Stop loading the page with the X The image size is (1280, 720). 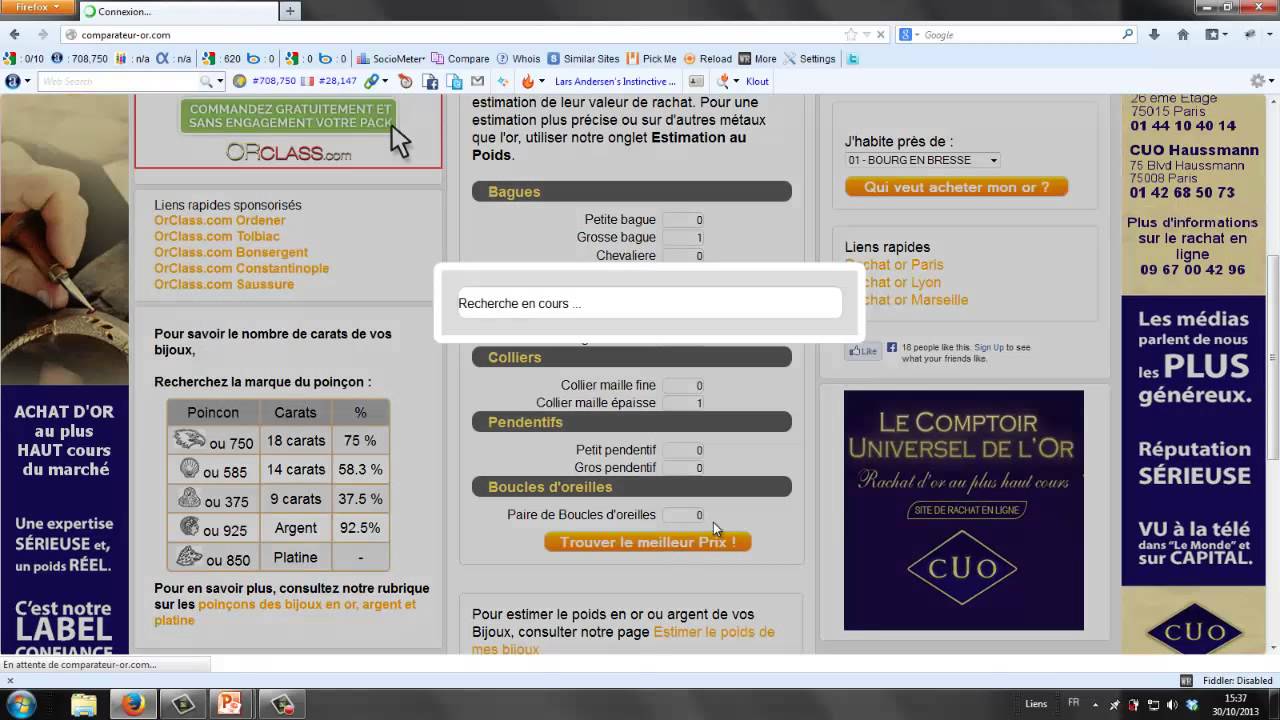point(881,35)
